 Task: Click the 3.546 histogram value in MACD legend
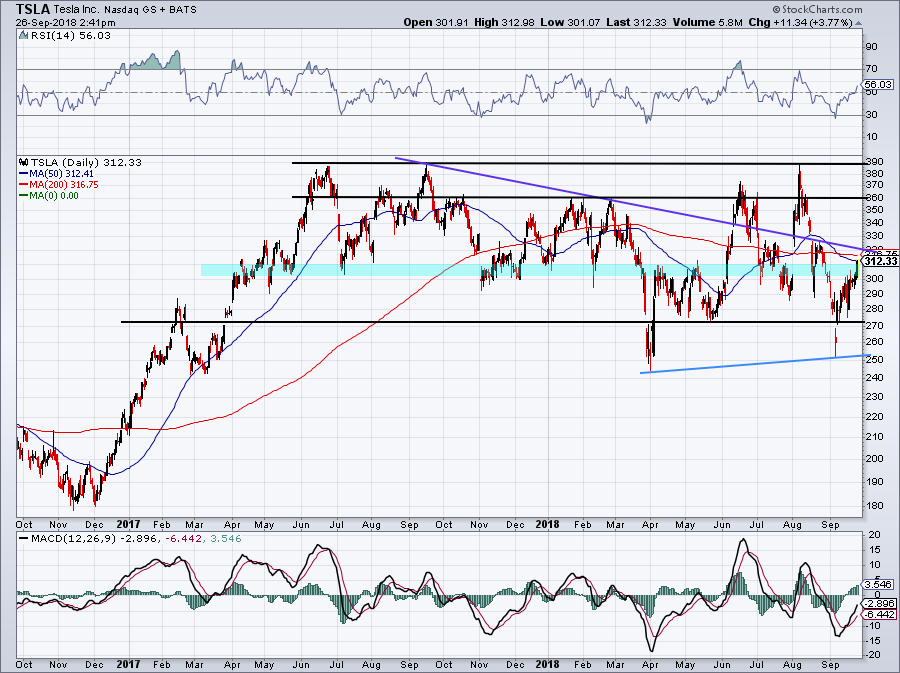tap(224, 539)
